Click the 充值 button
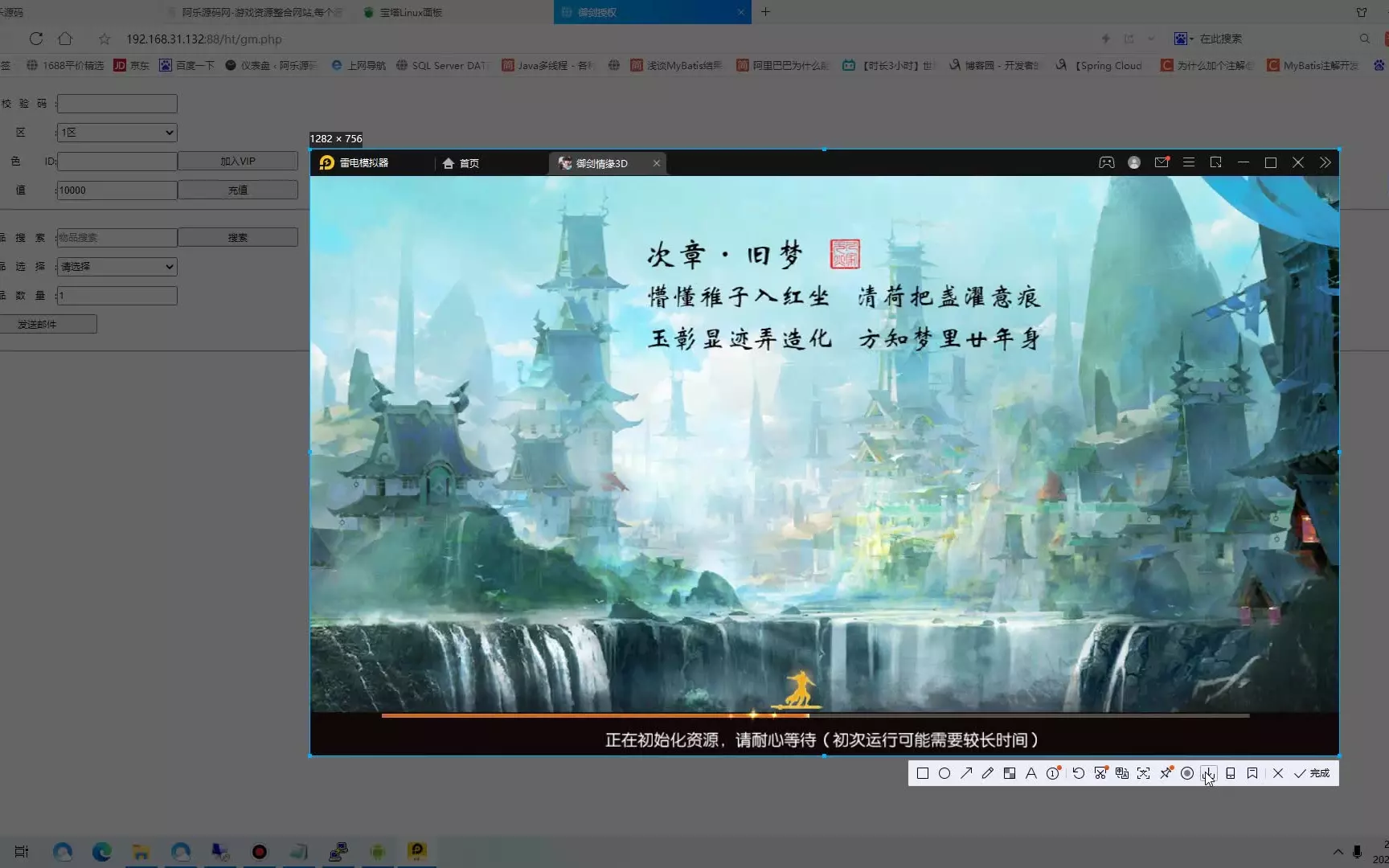1389x868 pixels. click(238, 190)
